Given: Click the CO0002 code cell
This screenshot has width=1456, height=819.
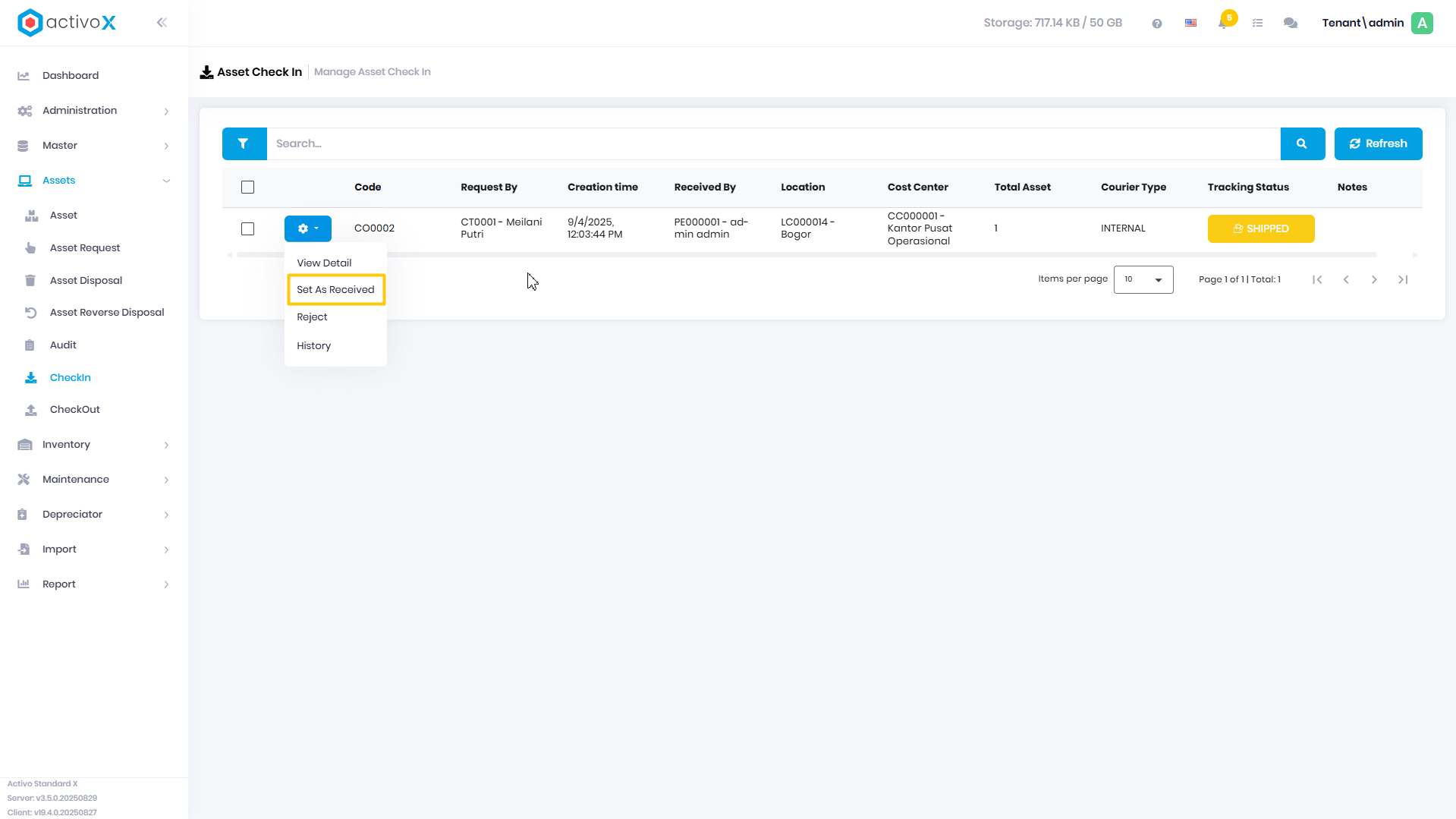Looking at the screenshot, I should pyautogui.click(x=374, y=228).
